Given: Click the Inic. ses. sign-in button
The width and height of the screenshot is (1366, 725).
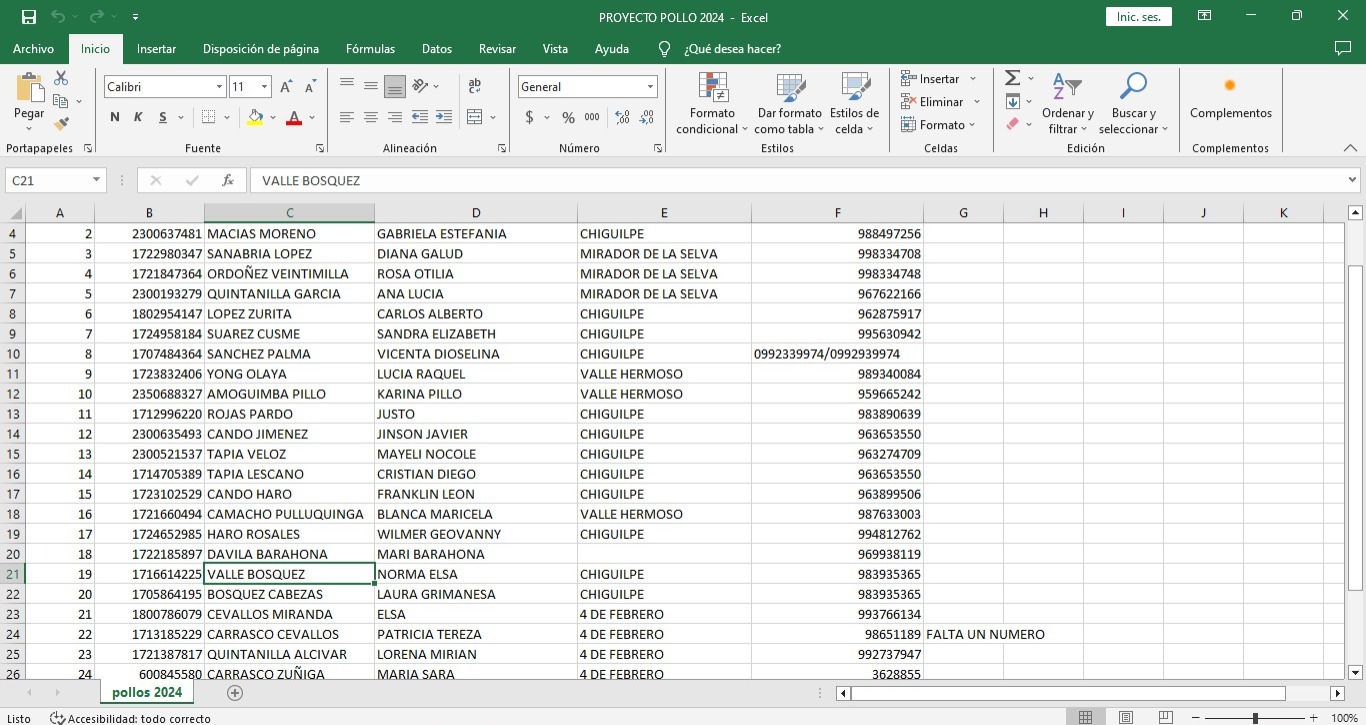Looking at the screenshot, I should click(1138, 17).
